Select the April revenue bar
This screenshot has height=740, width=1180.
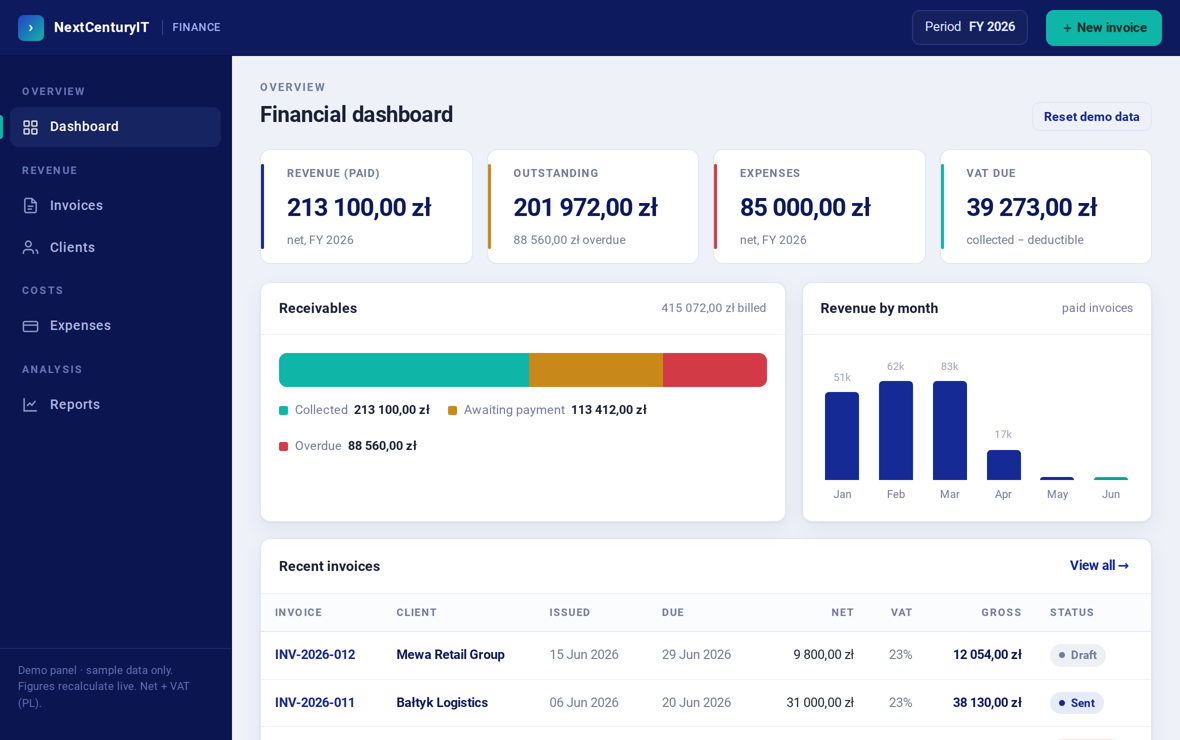(1003, 465)
